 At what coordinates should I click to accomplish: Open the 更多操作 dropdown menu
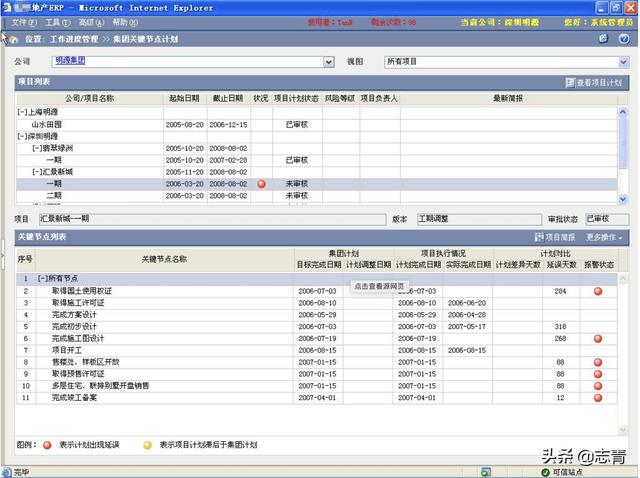pyautogui.click(x=604, y=237)
